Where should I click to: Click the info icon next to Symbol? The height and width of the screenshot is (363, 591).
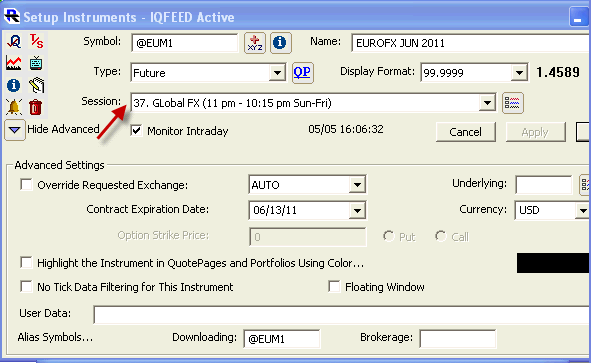click(280, 43)
